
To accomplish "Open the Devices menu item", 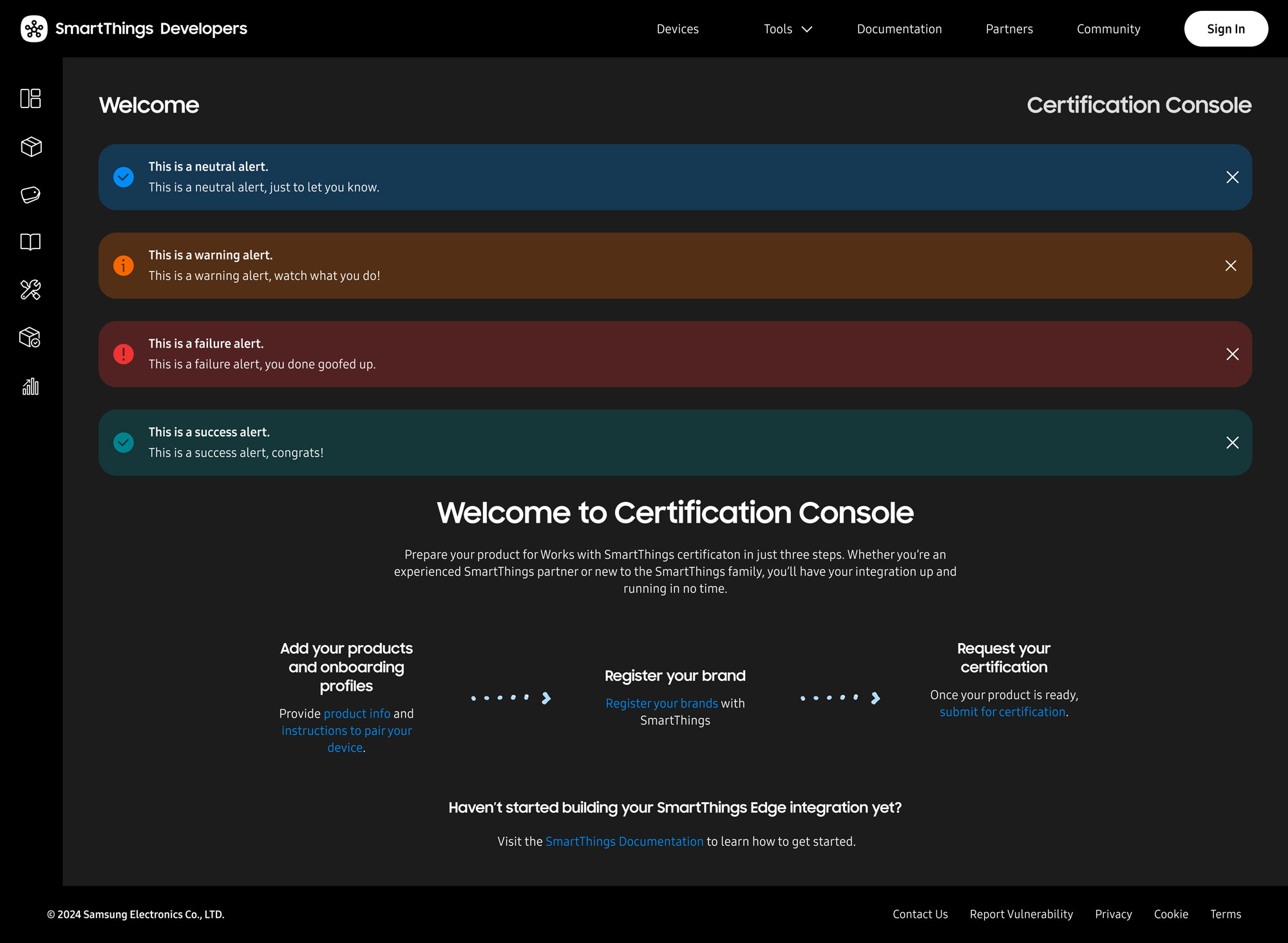I will coord(677,29).
